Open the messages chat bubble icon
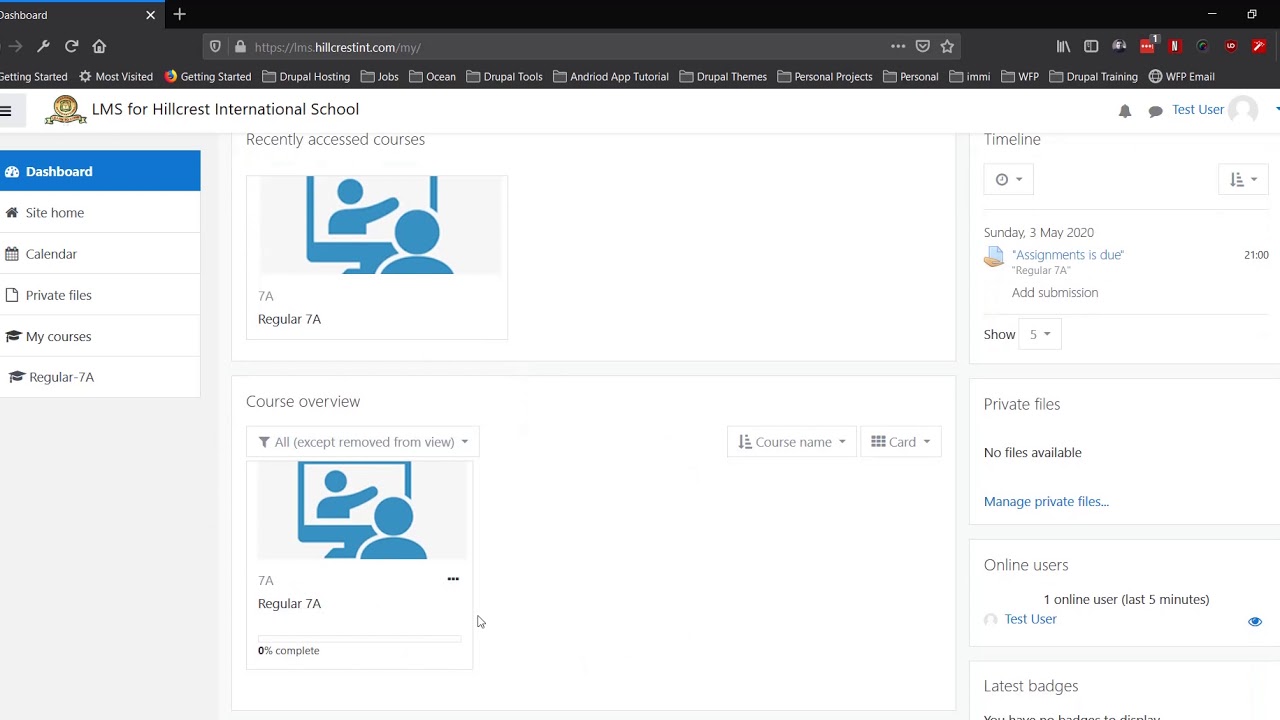Image resolution: width=1280 pixels, height=720 pixels. (1156, 111)
